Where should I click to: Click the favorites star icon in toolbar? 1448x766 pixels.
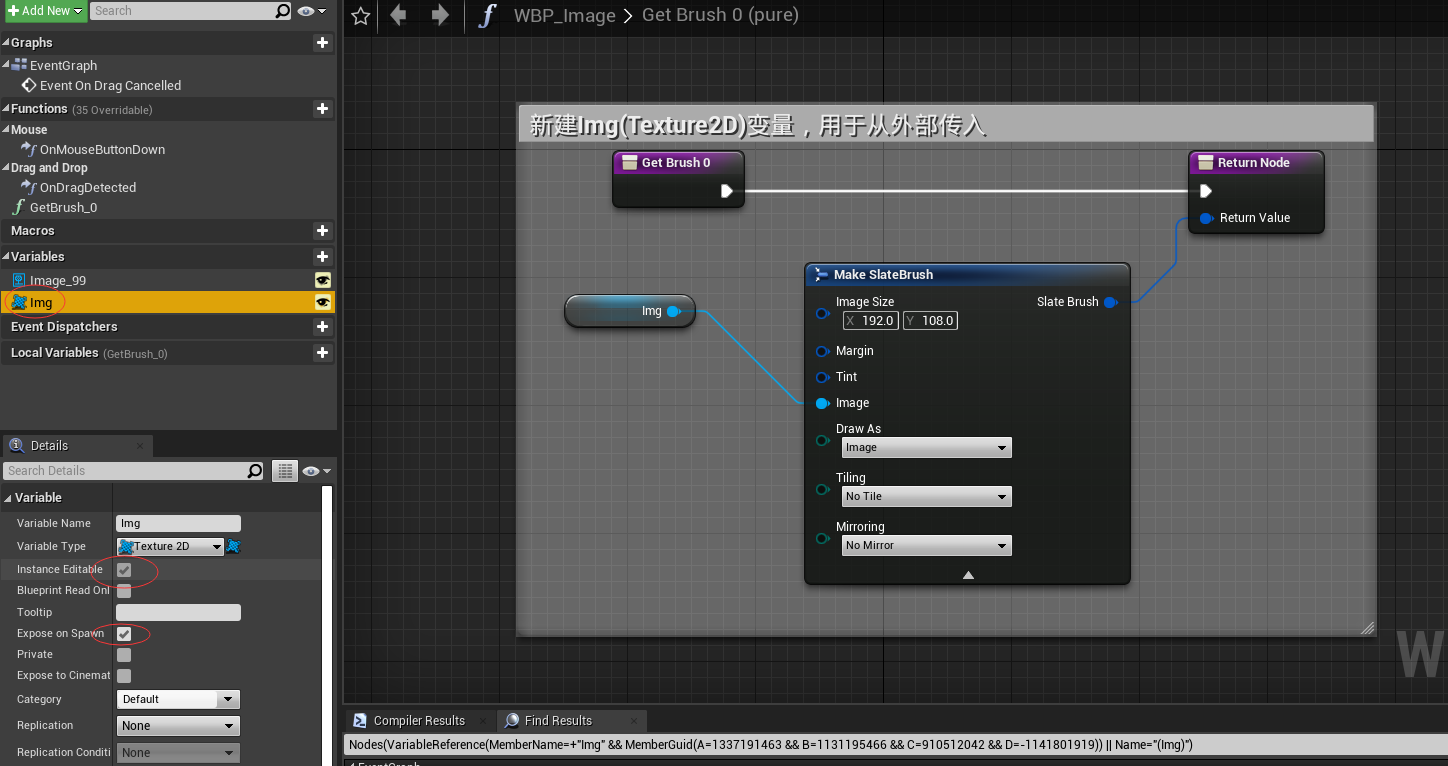click(360, 16)
